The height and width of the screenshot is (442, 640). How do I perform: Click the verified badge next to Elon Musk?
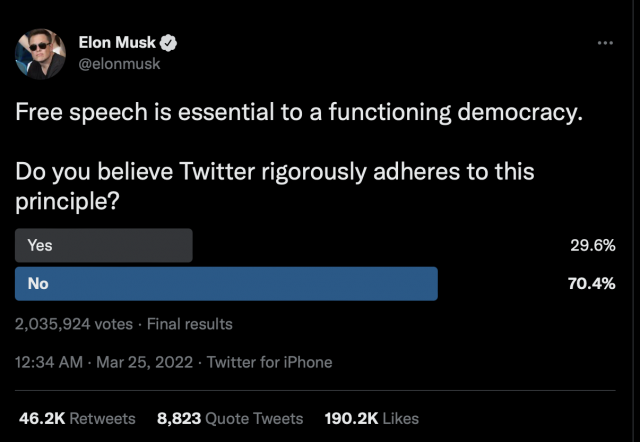point(168,43)
